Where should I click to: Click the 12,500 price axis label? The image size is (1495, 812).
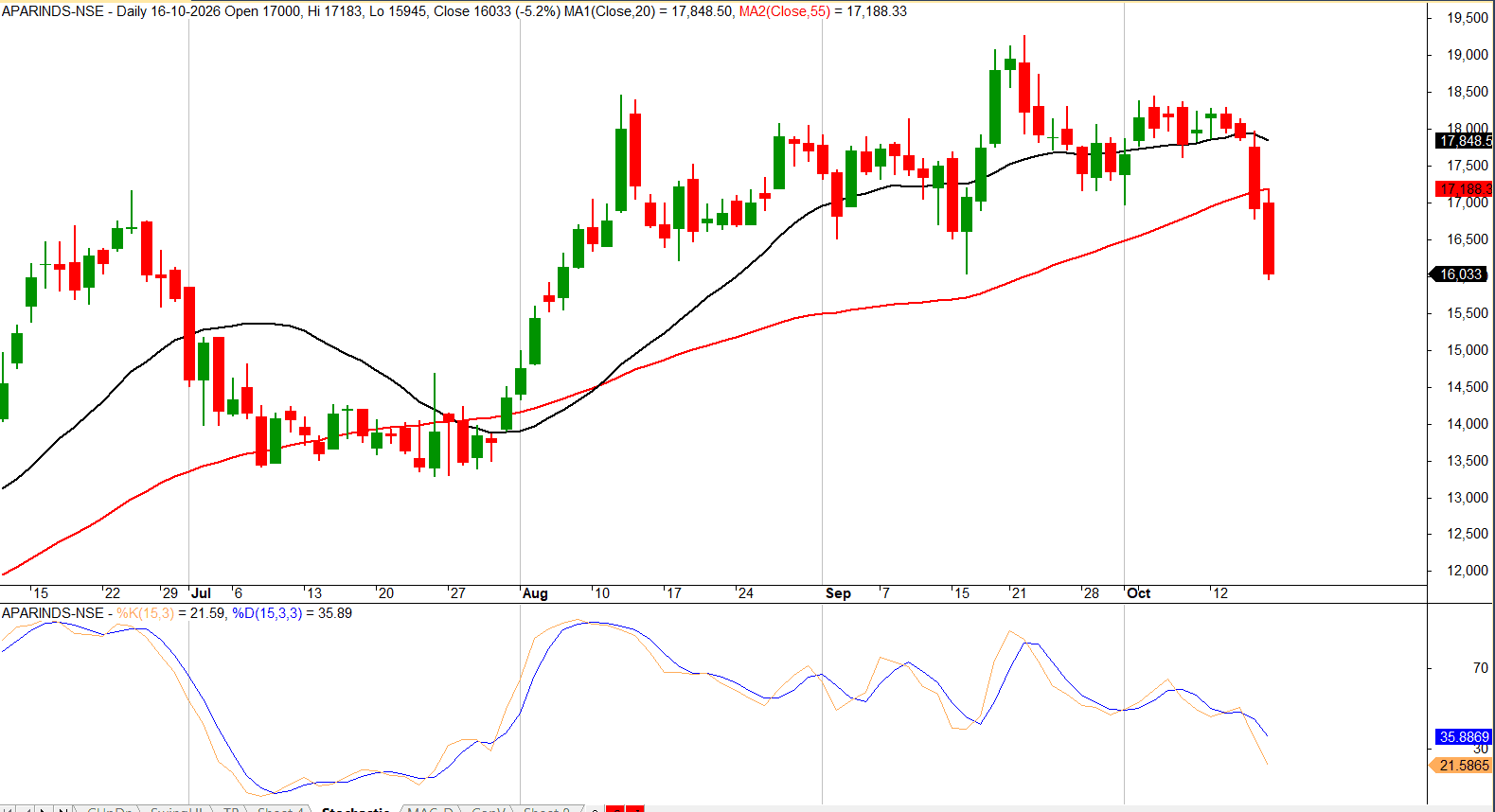coord(1468,534)
